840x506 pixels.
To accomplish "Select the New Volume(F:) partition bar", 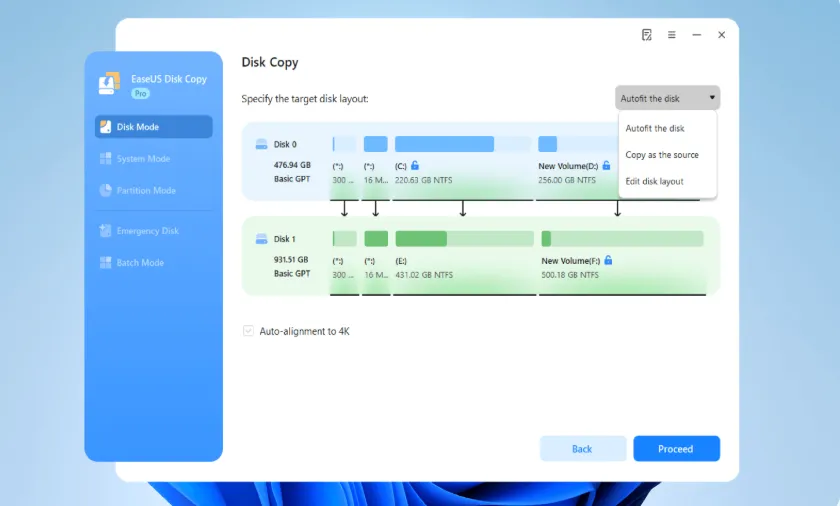I will [622, 239].
